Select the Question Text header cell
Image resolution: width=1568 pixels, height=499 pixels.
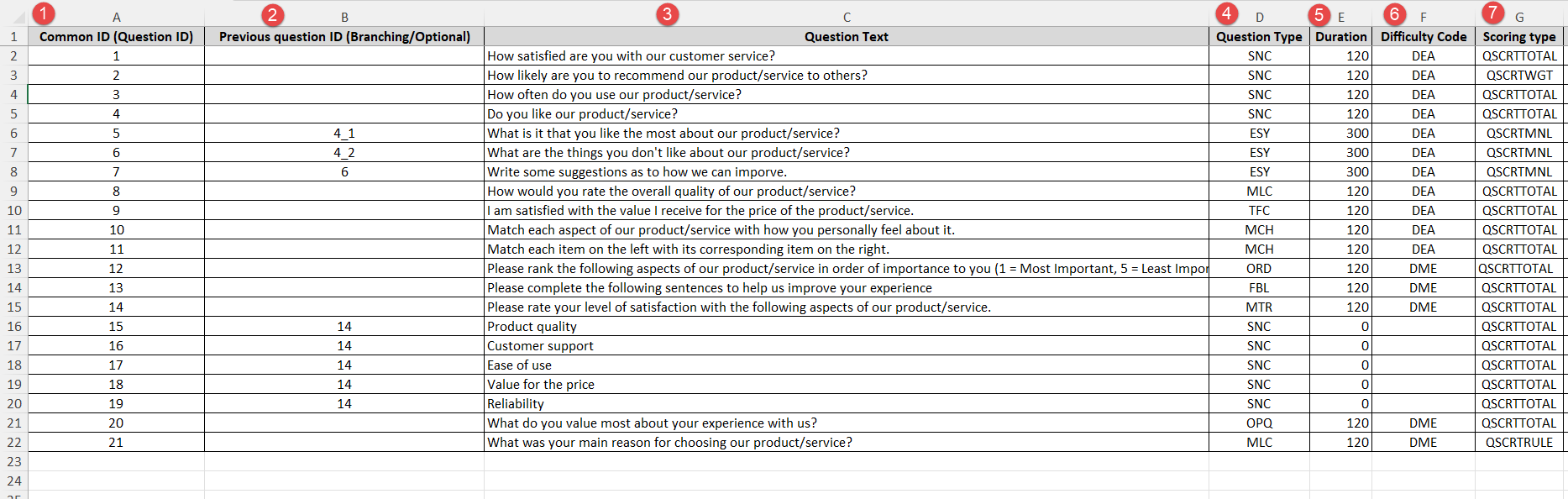pyautogui.click(x=847, y=37)
